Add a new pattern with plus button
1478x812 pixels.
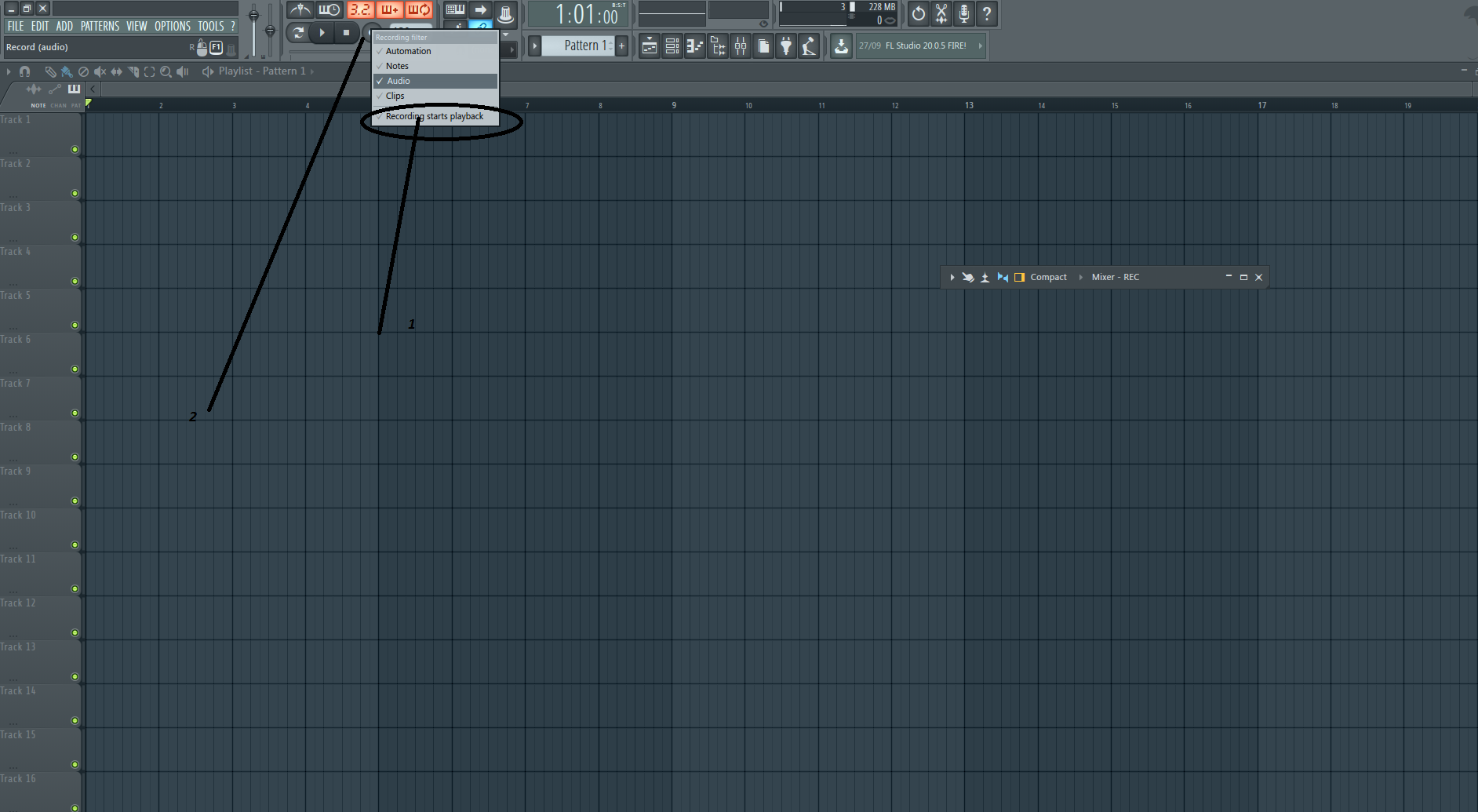pos(621,46)
